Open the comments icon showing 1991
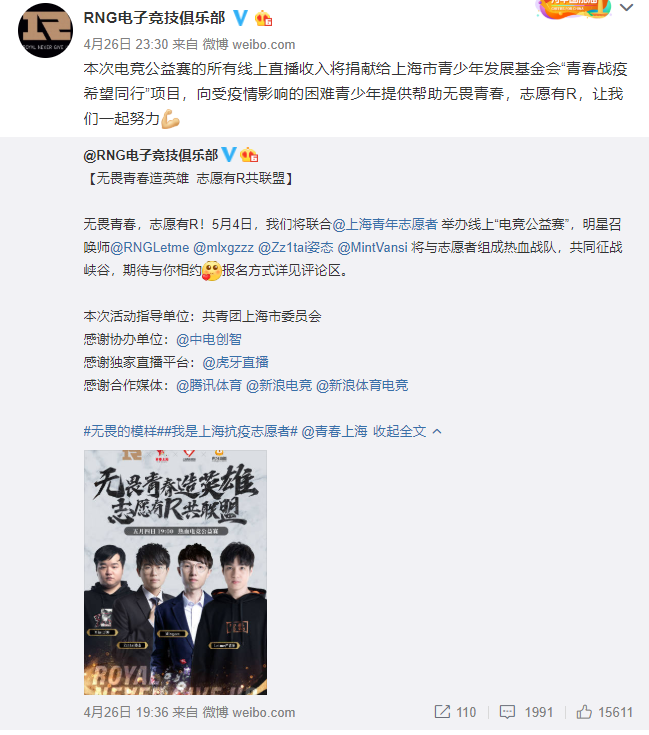This screenshot has height=735, width=649. [x=507, y=712]
